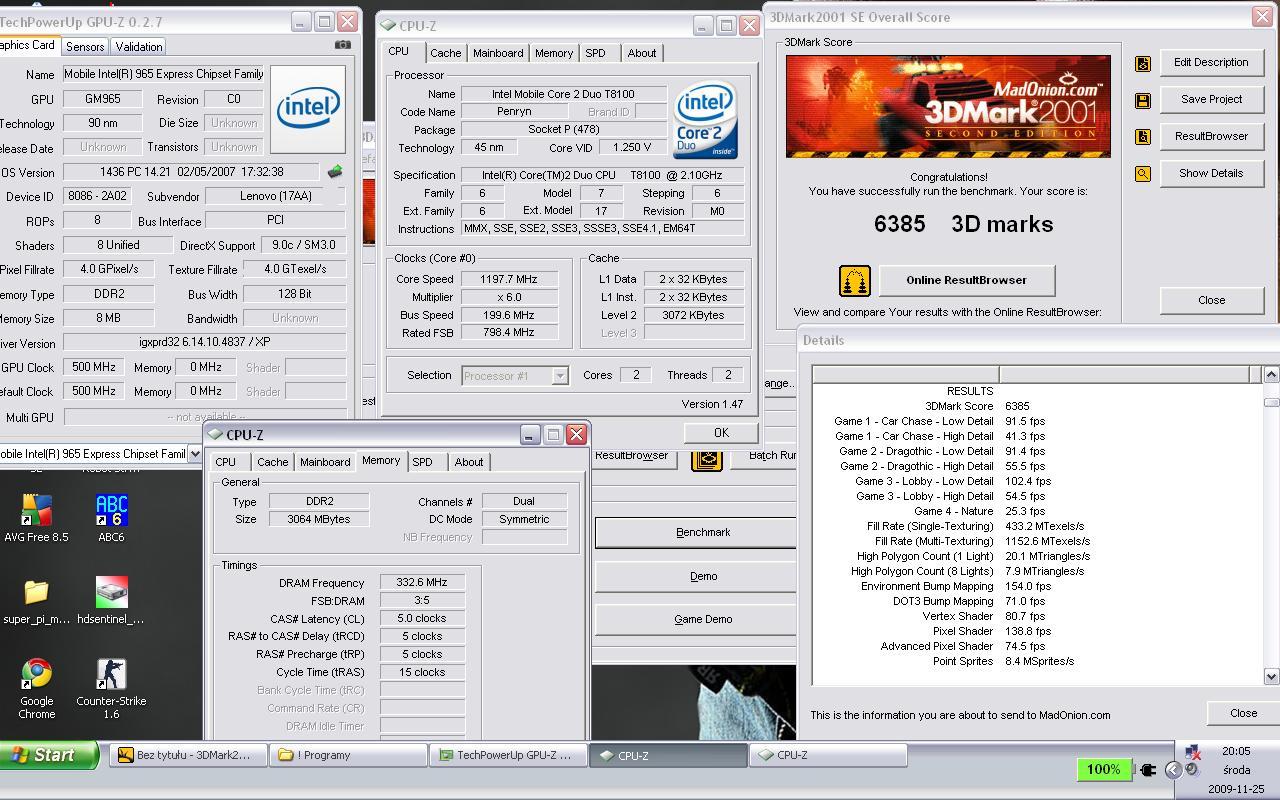Click the taskbar clock showing 20:05
This screenshot has width=1280, height=800.
1235,751
